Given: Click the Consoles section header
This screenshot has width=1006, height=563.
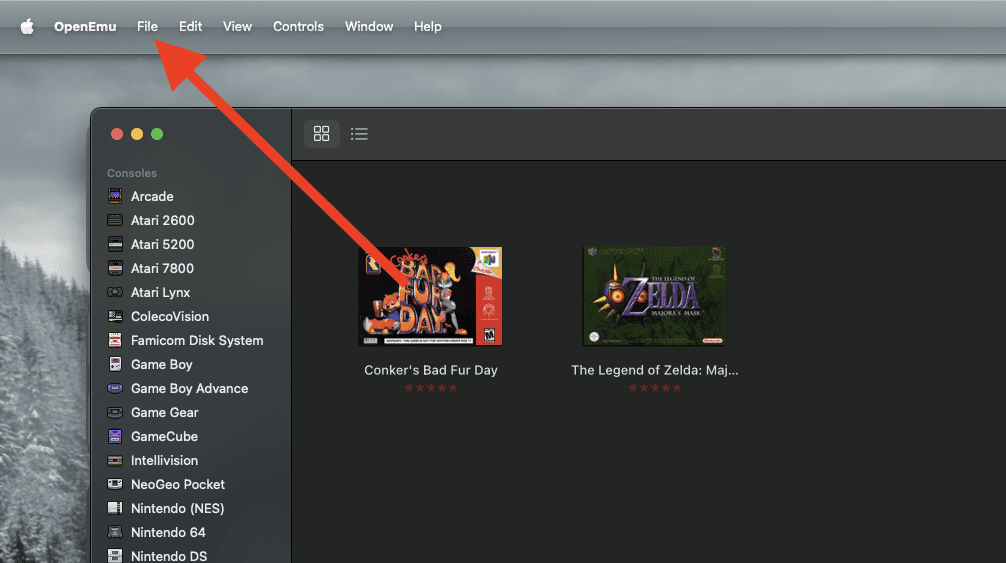Looking at the screenshot, I should (132, 173).
